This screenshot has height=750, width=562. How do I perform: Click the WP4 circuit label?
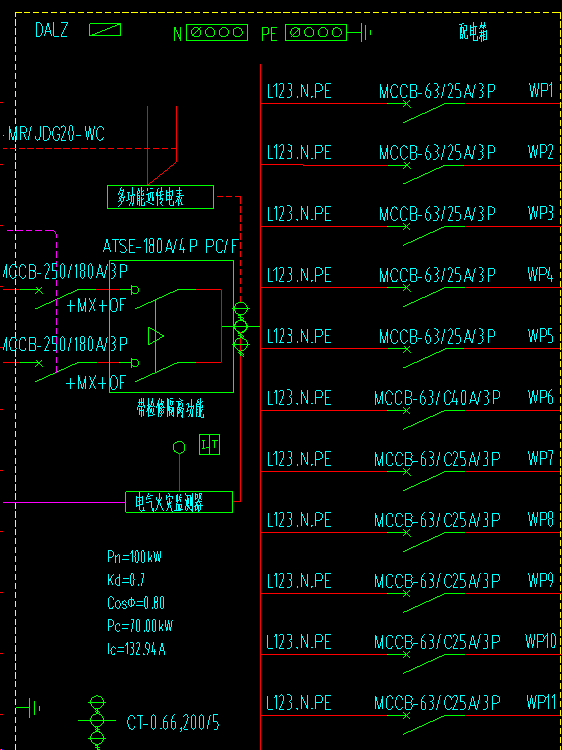(x=541, y=275)
